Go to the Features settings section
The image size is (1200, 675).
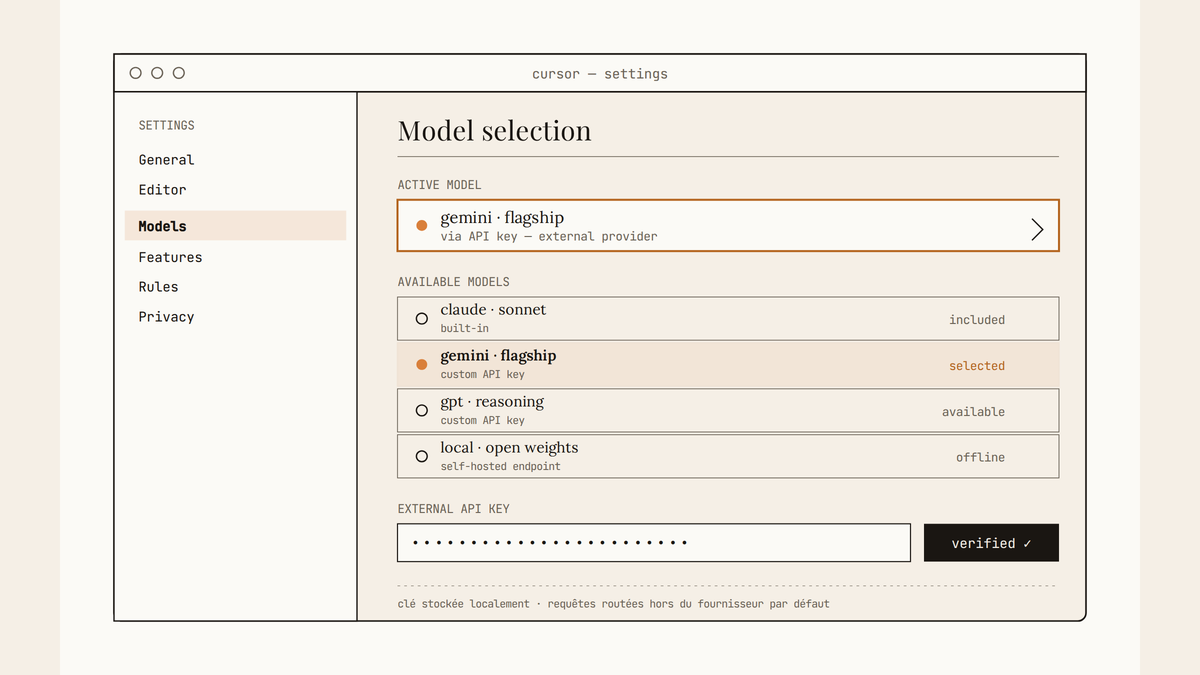[x=170, y=257]
